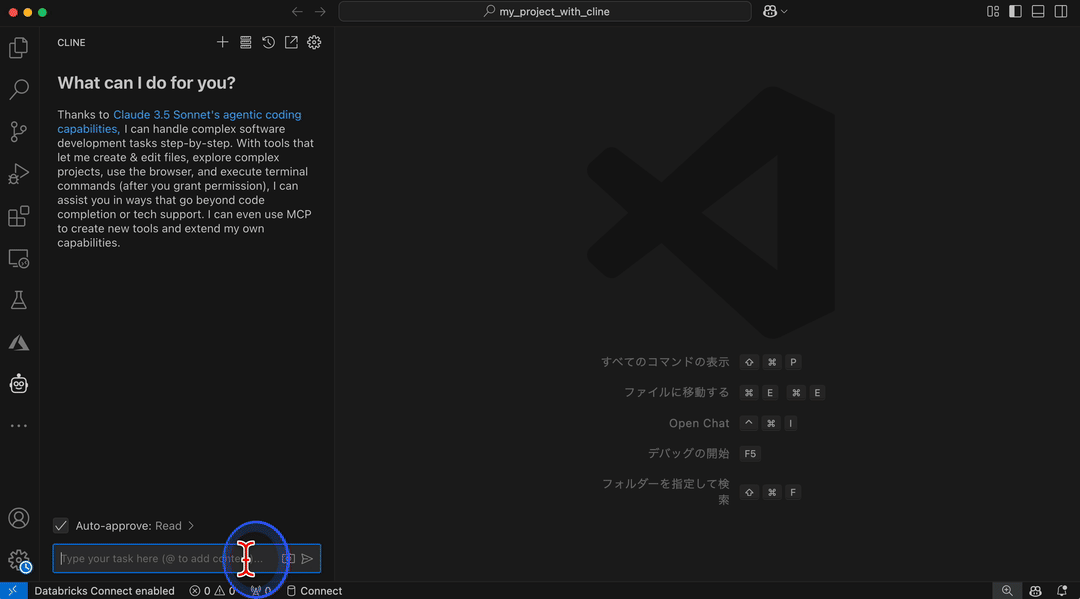Select the Source Control icon
The image size is (1080, 599).
(x=18, y=131)
